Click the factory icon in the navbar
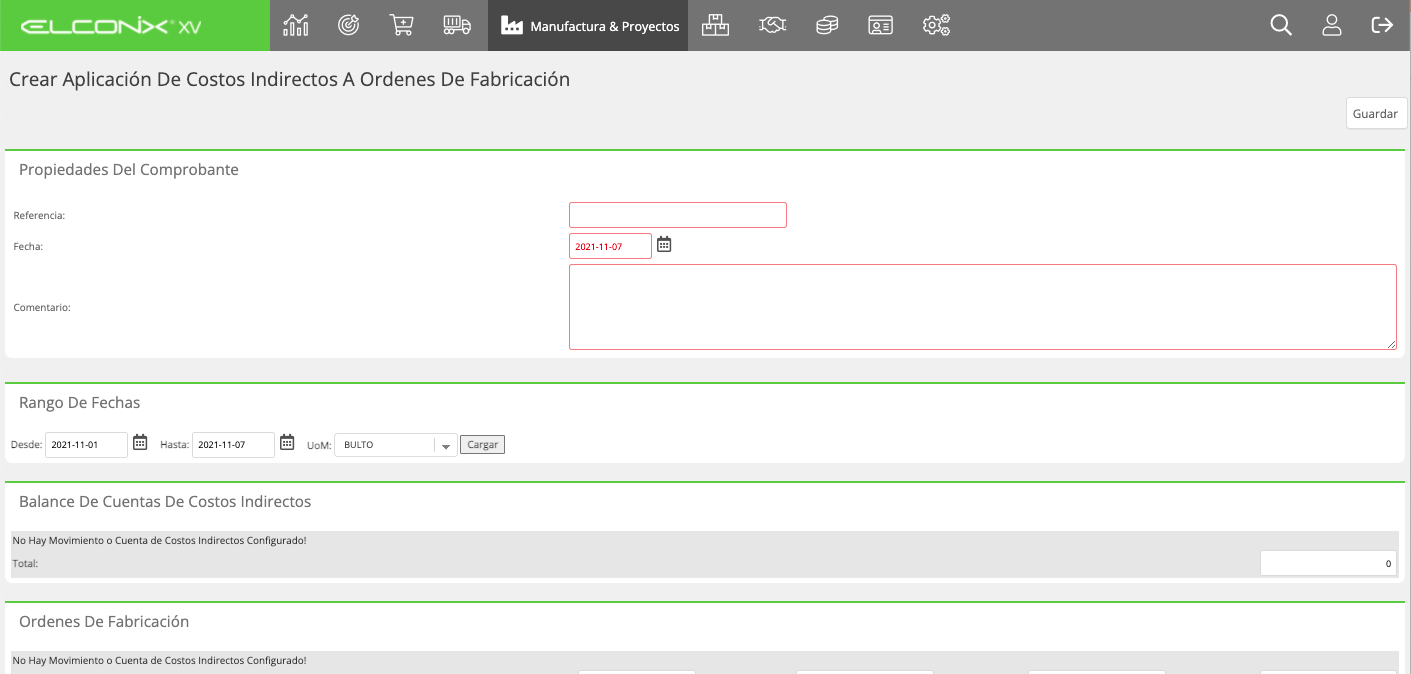Image resolution: width=1411 pixels, height=674 pixels. coord(512,26)
